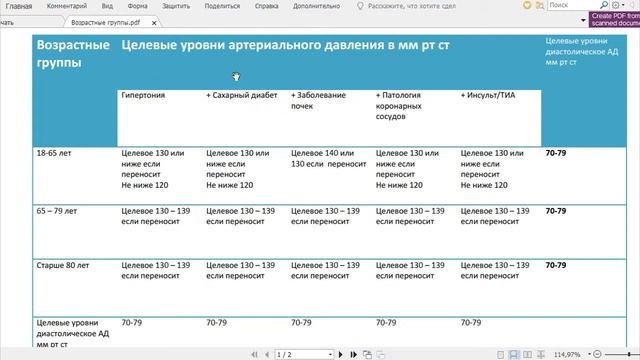
Task: Click the 'Целевые уровни артериального давления' heading
Action: tap(285, 45)
